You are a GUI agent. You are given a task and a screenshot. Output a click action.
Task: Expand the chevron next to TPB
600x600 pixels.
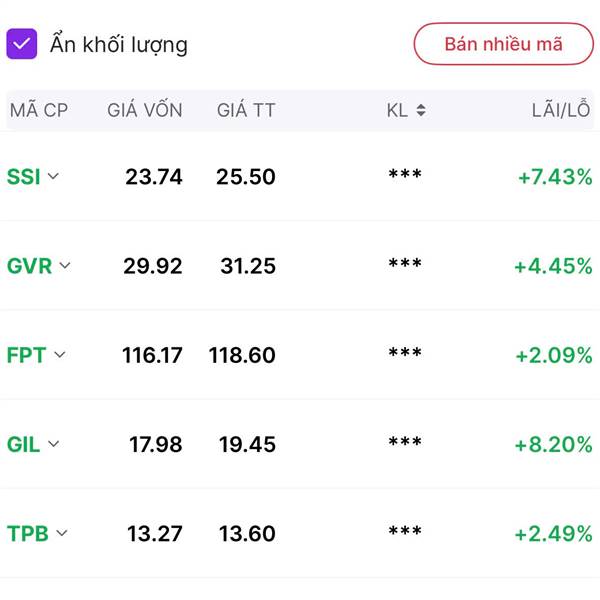coord(62,533)
